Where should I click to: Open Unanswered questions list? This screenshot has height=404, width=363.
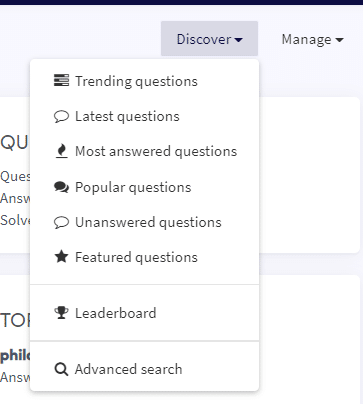click(x=144, y=222)
